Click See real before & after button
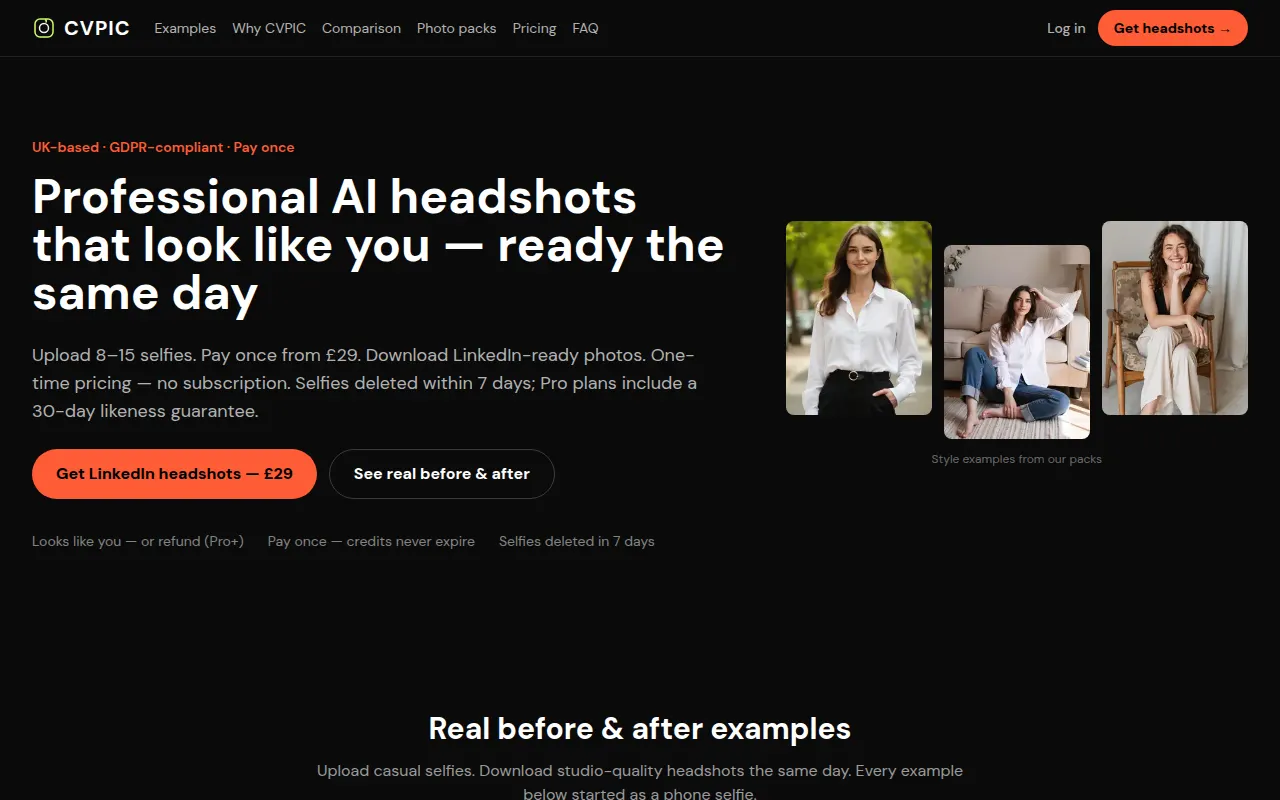Viewport: 1280px width, 800px height. (441, 474)
